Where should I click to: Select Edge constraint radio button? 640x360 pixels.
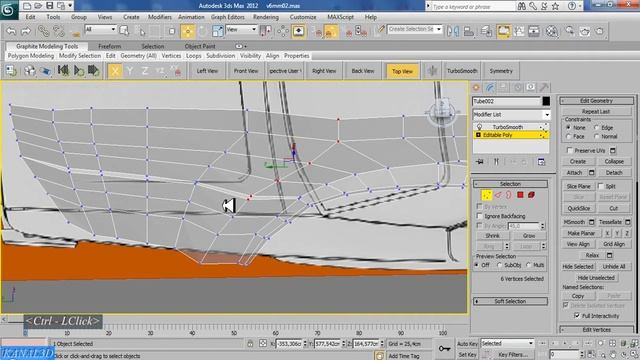(596, 128)
